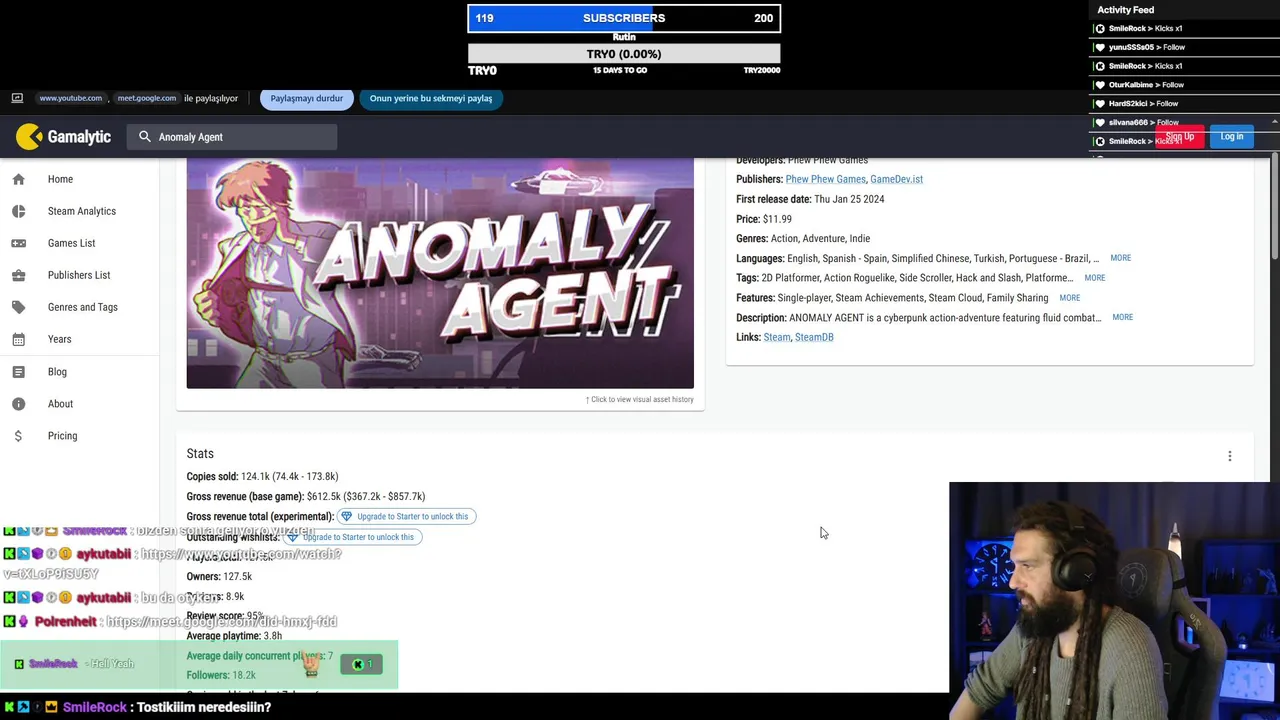Click the subscribers progress bar
This screenshot has height=720, width=1280.
624,18
